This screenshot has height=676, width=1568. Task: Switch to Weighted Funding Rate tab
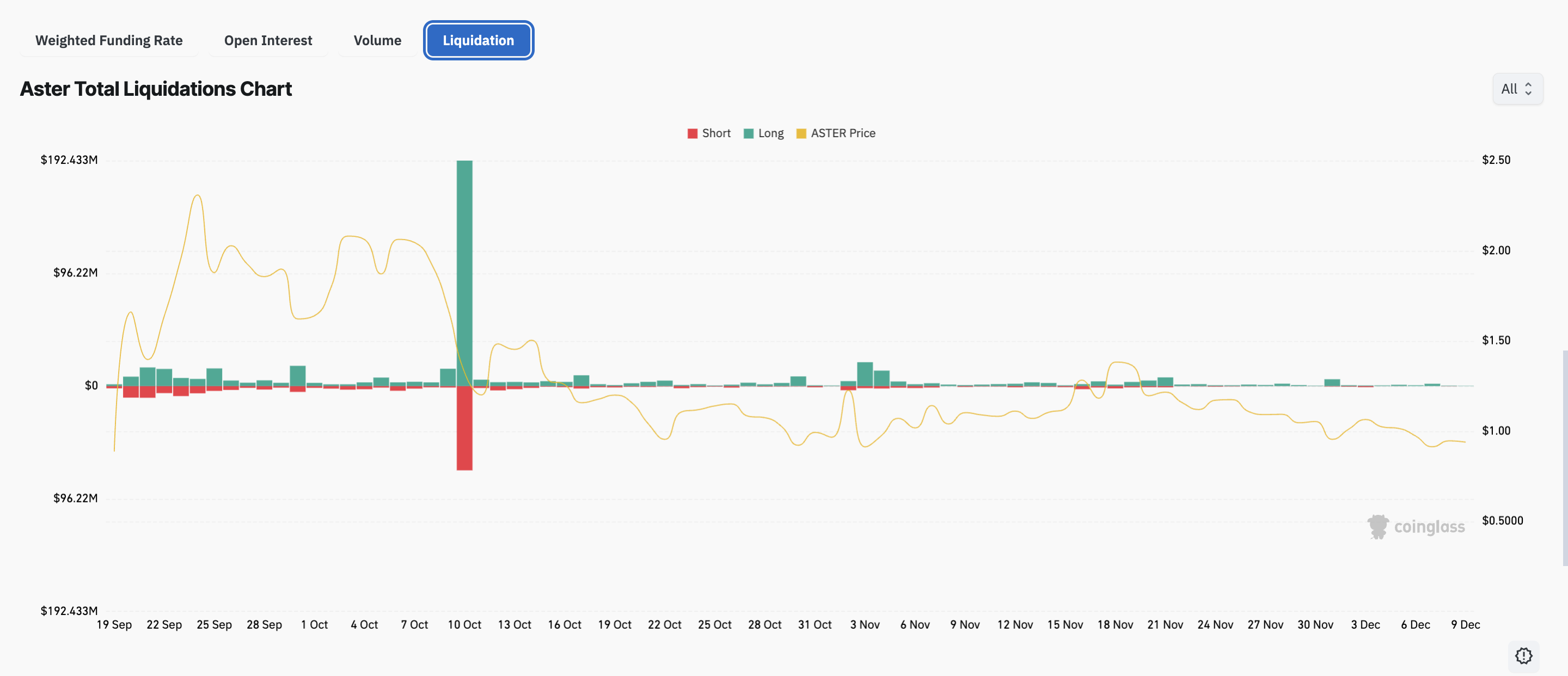[109, 40]
